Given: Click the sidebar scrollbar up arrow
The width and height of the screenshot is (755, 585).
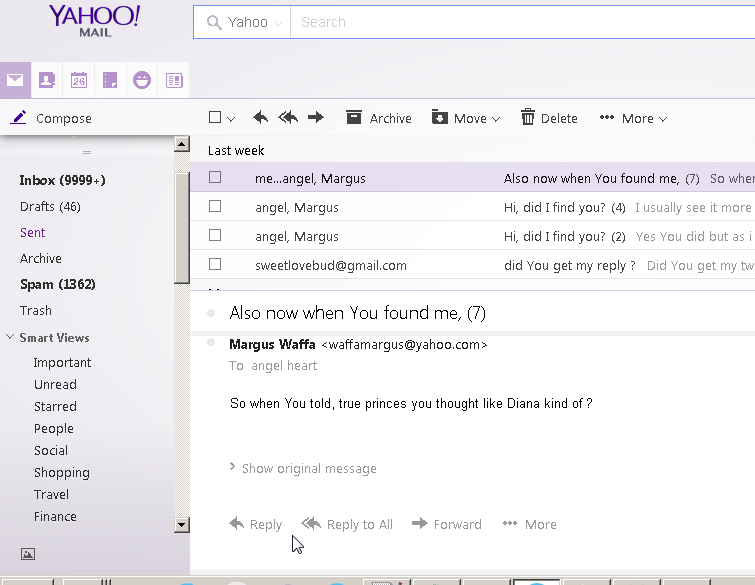Looking at the screenshot, I should (182, 144).
